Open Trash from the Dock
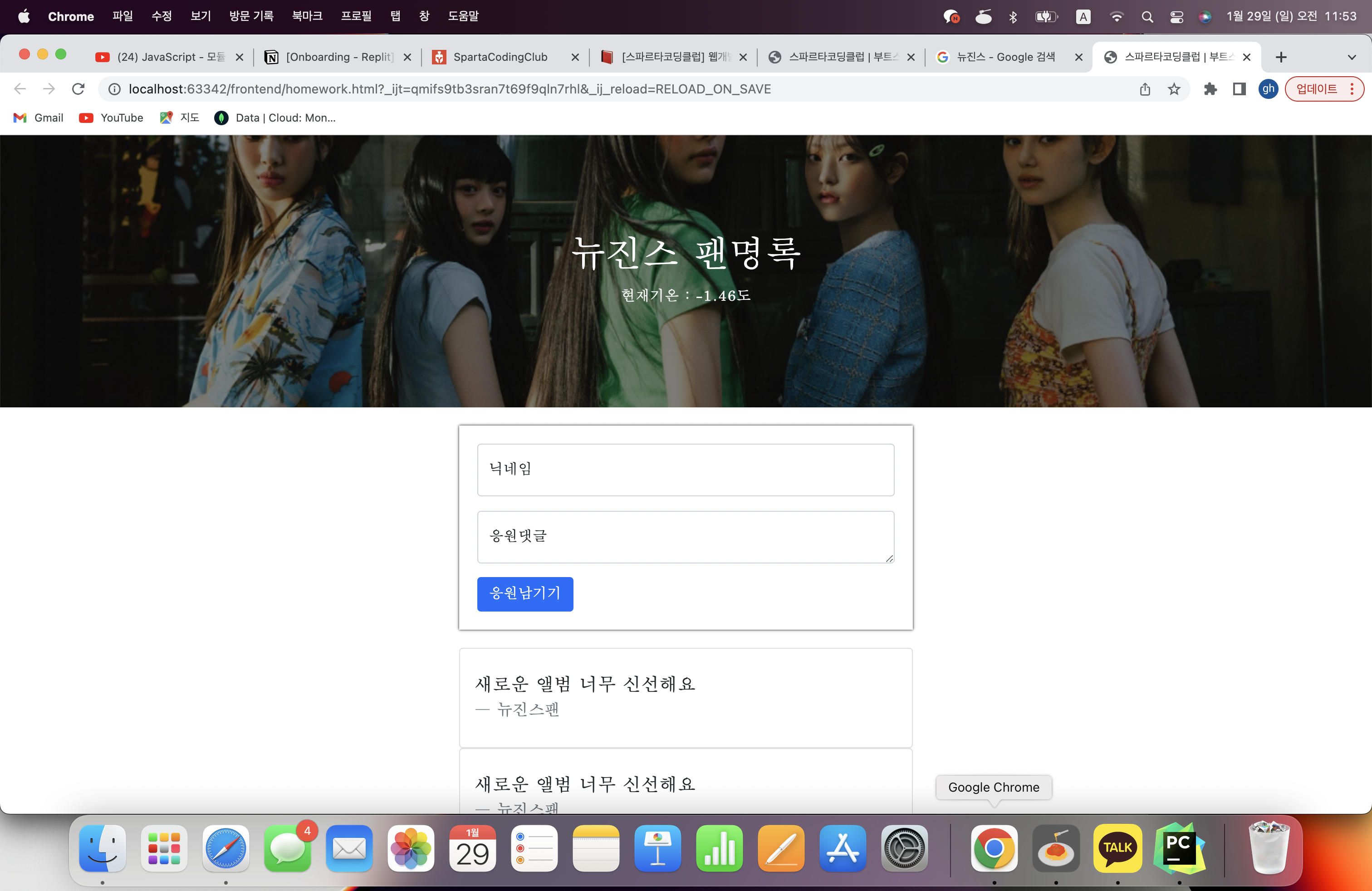This screenshot has height=891, width=1372. coord(1269,848)
